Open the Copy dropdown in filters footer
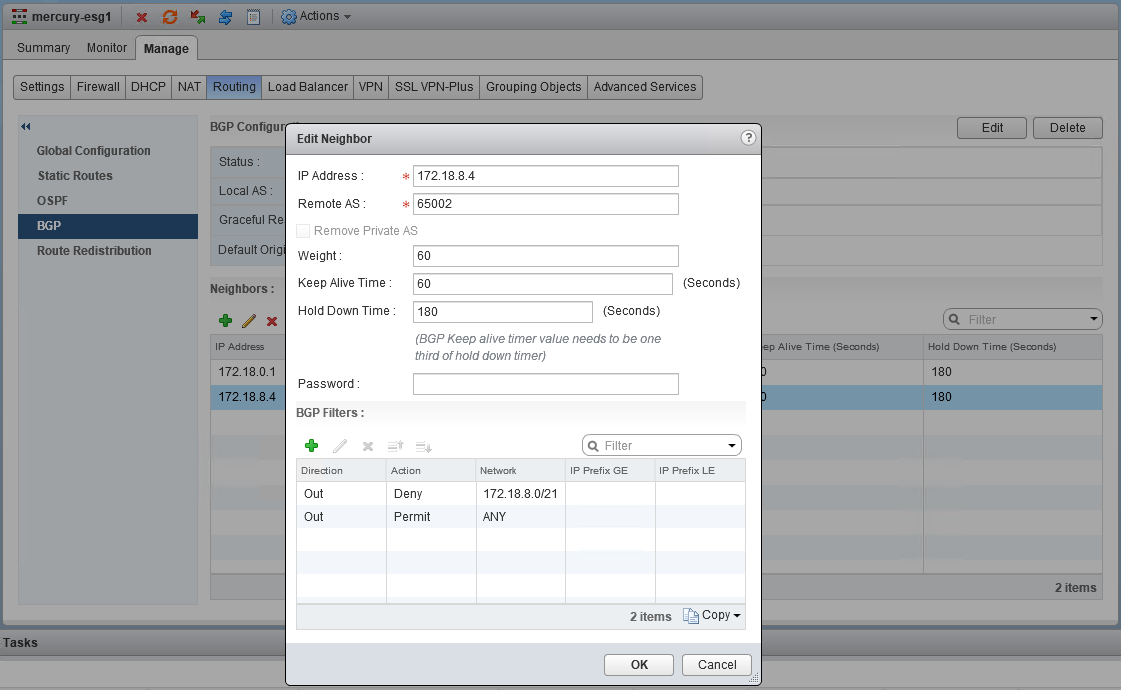This screenshot has width=1121, height=690. [712, 616]
